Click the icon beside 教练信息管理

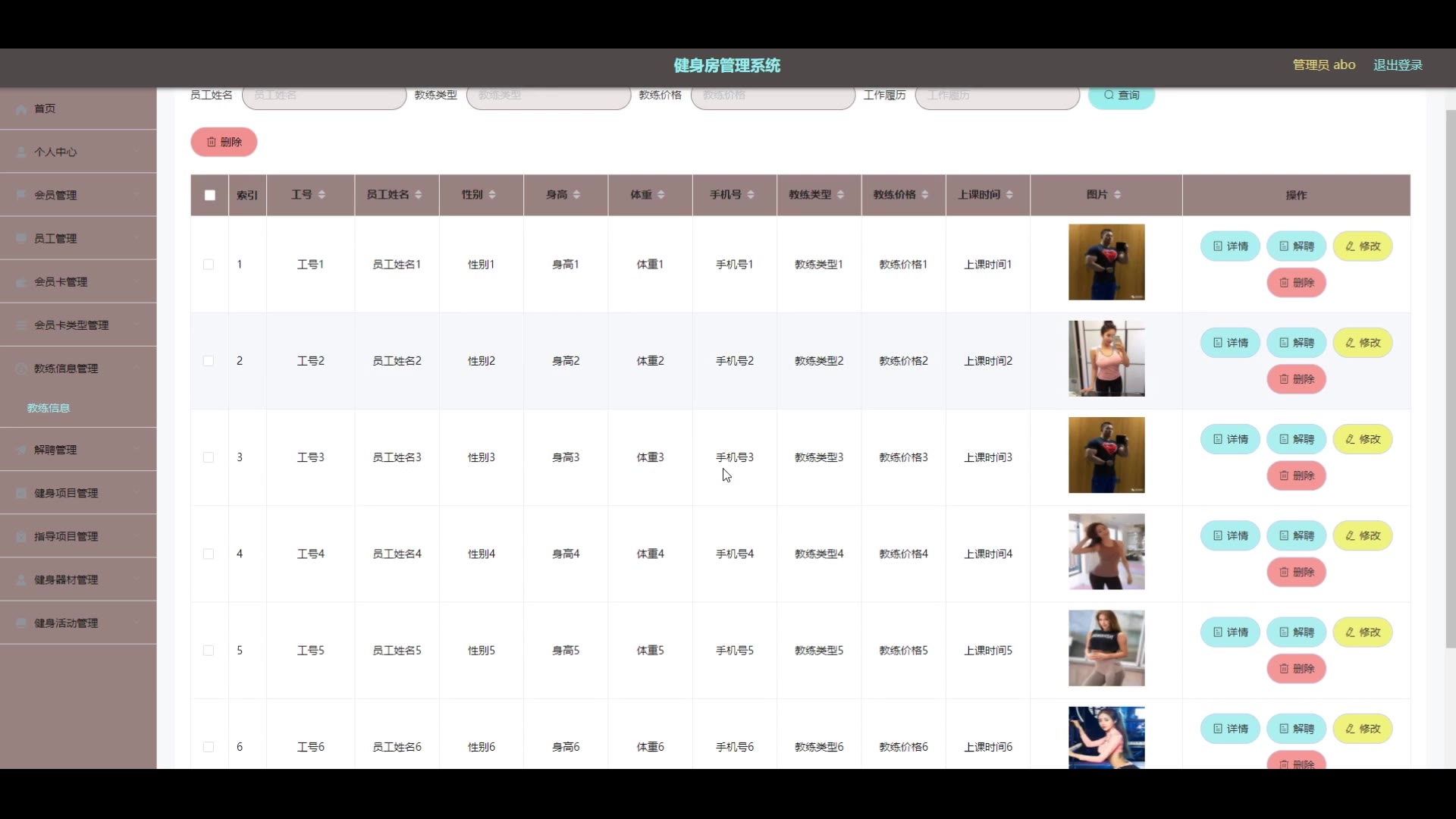pyautogui.click(x=21, y=369)
